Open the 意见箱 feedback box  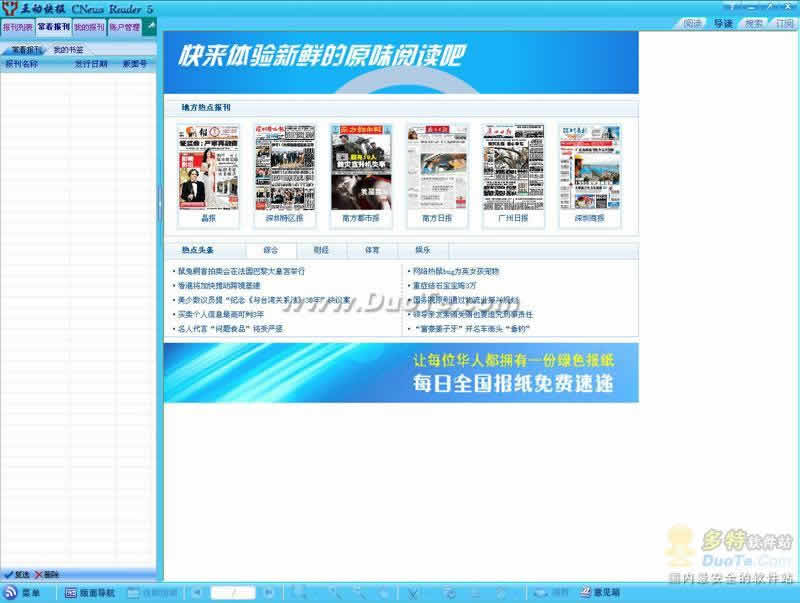(600, 592)
